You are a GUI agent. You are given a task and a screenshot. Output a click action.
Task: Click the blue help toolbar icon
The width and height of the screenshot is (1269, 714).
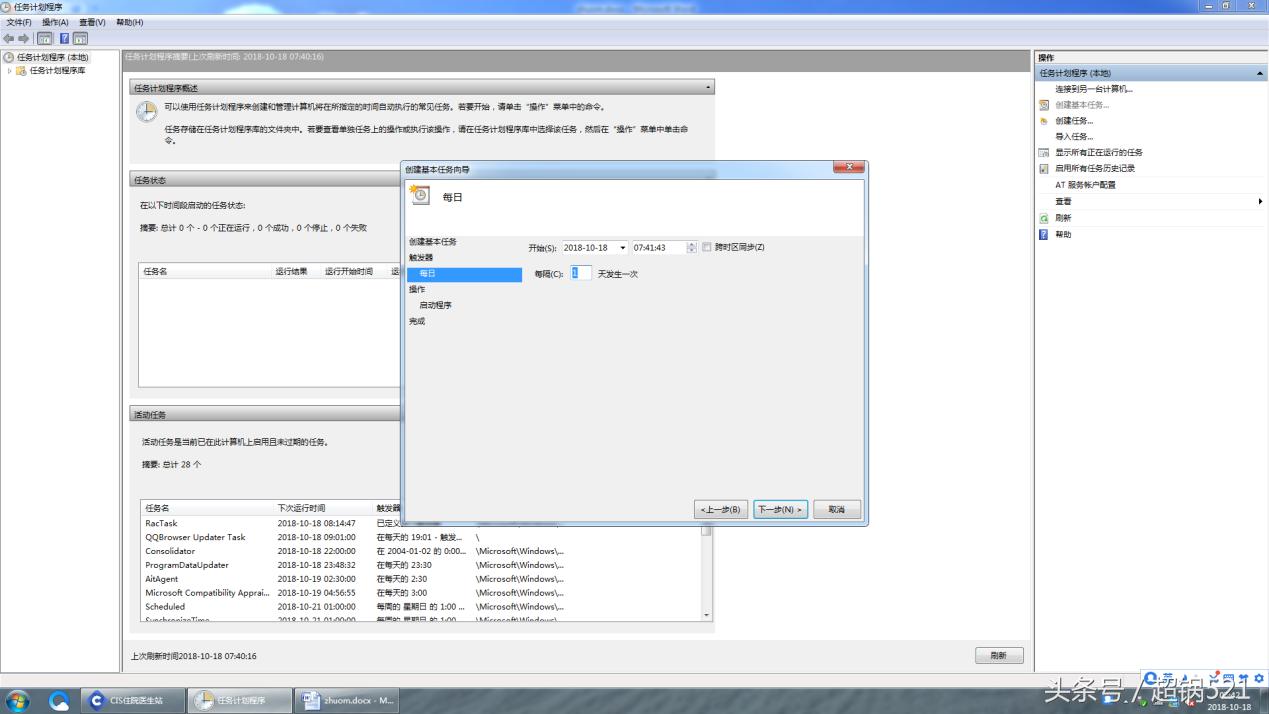[x=64, y=38]
